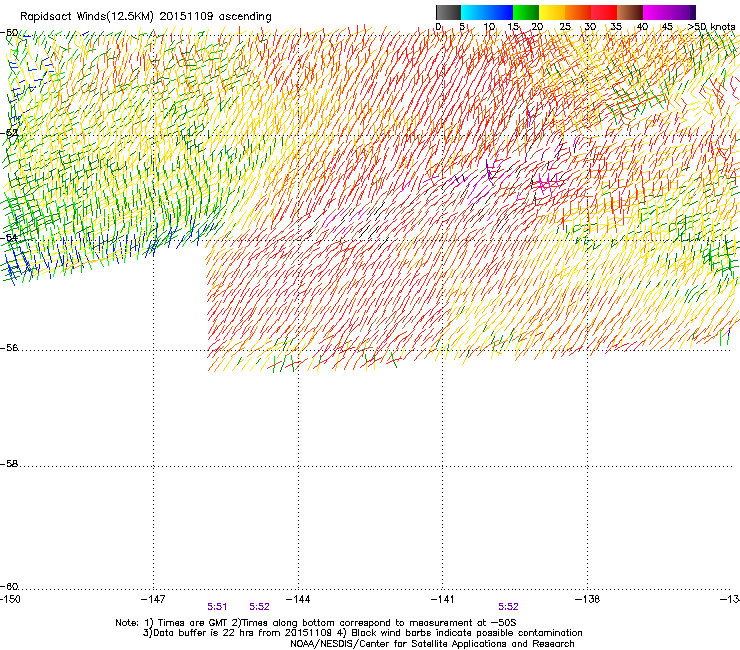Click the '5:52' time label near -141

[x=508, y=607]
